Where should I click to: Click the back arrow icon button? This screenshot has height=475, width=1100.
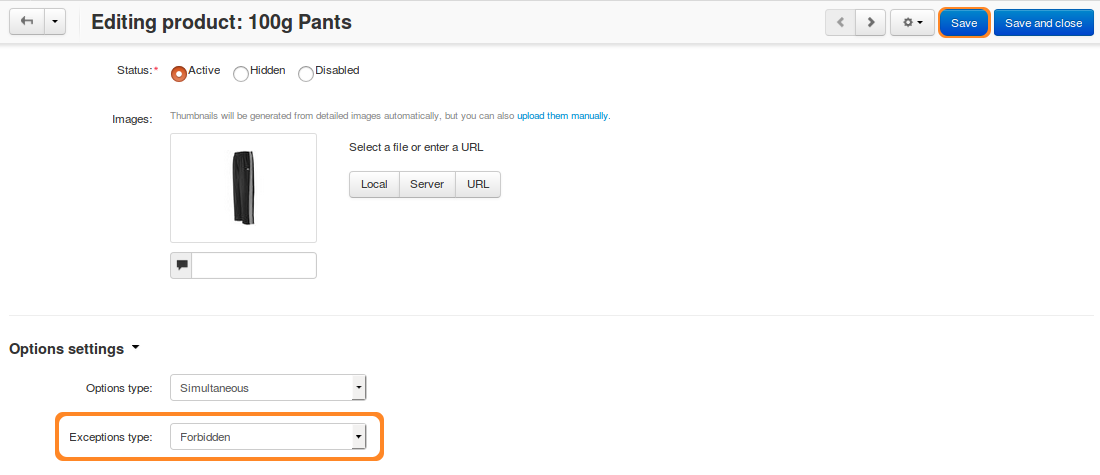point(27,22)
